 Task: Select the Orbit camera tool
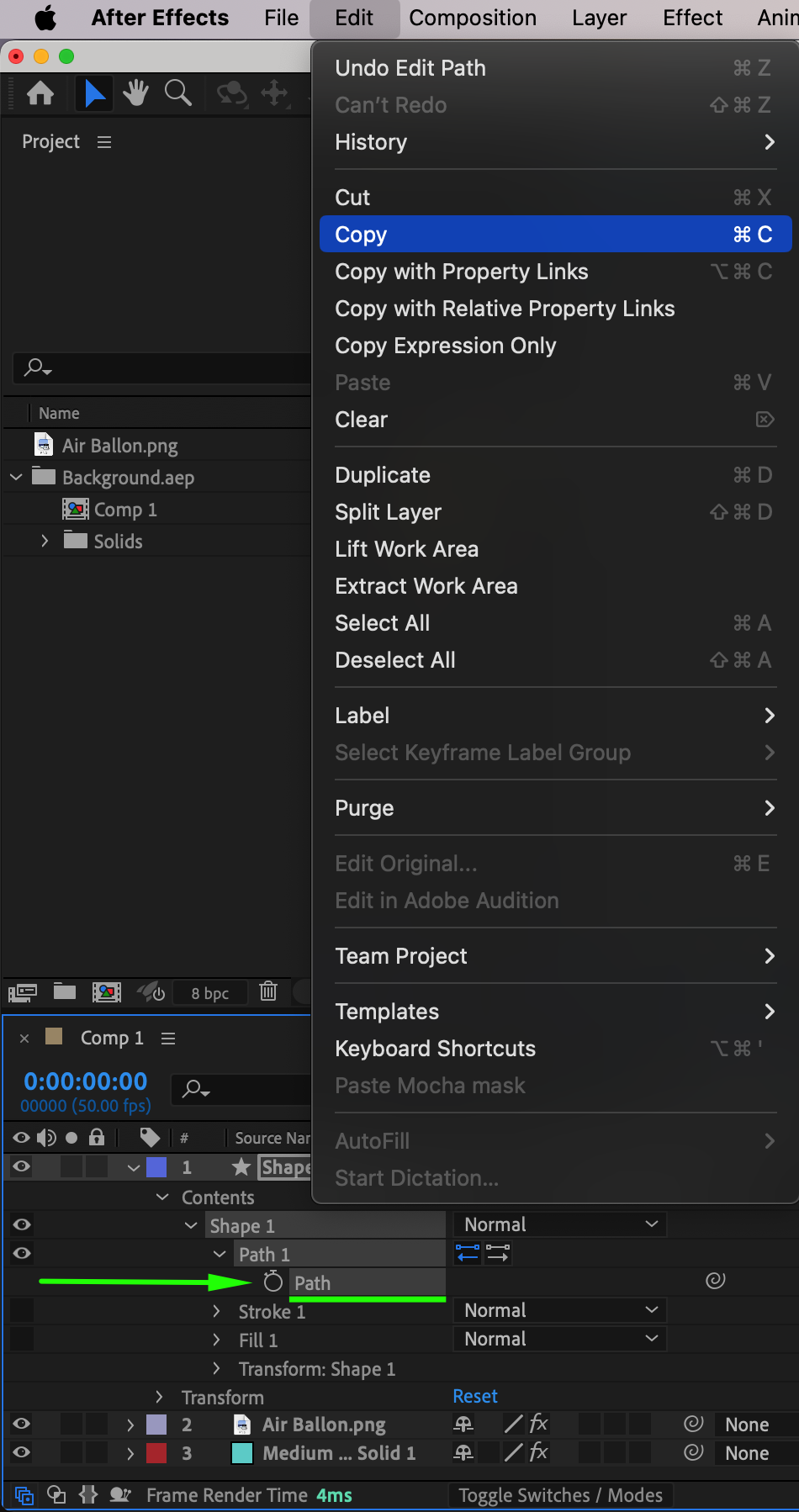[232, 93]
